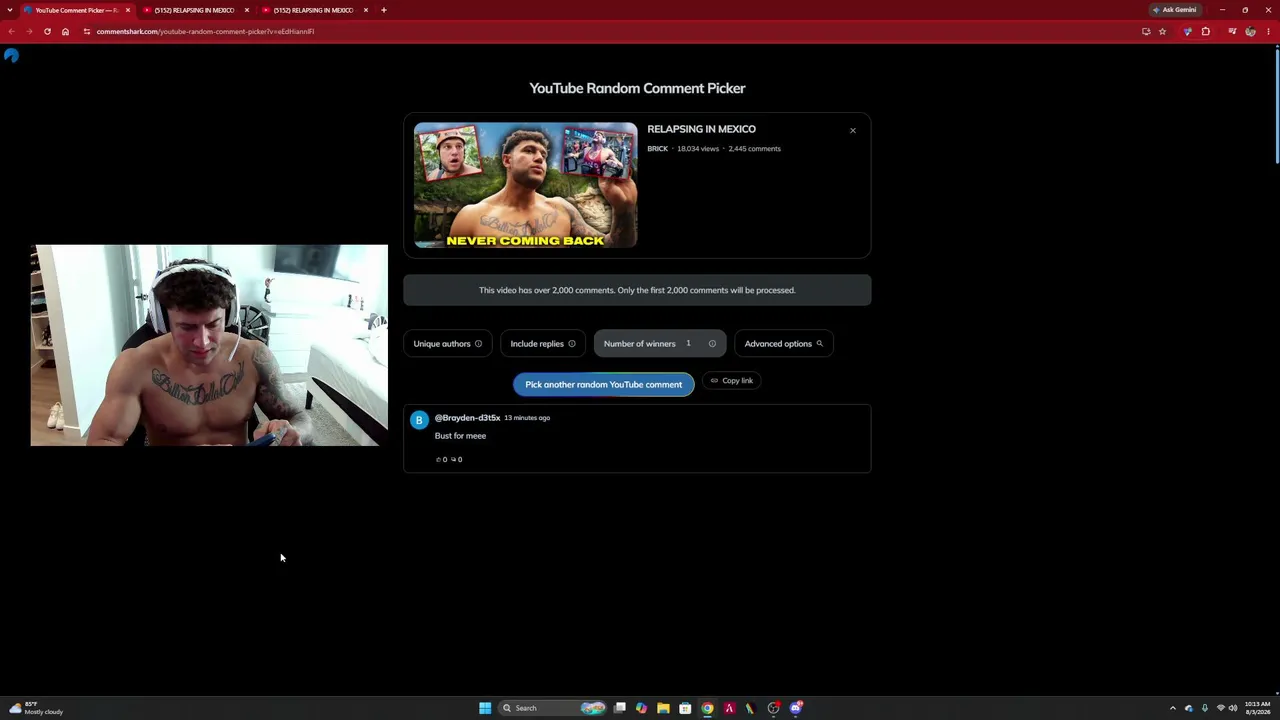Open the Chrome profile avatar
This screenshot has height=720, width=1280.
coord(1250,31)
